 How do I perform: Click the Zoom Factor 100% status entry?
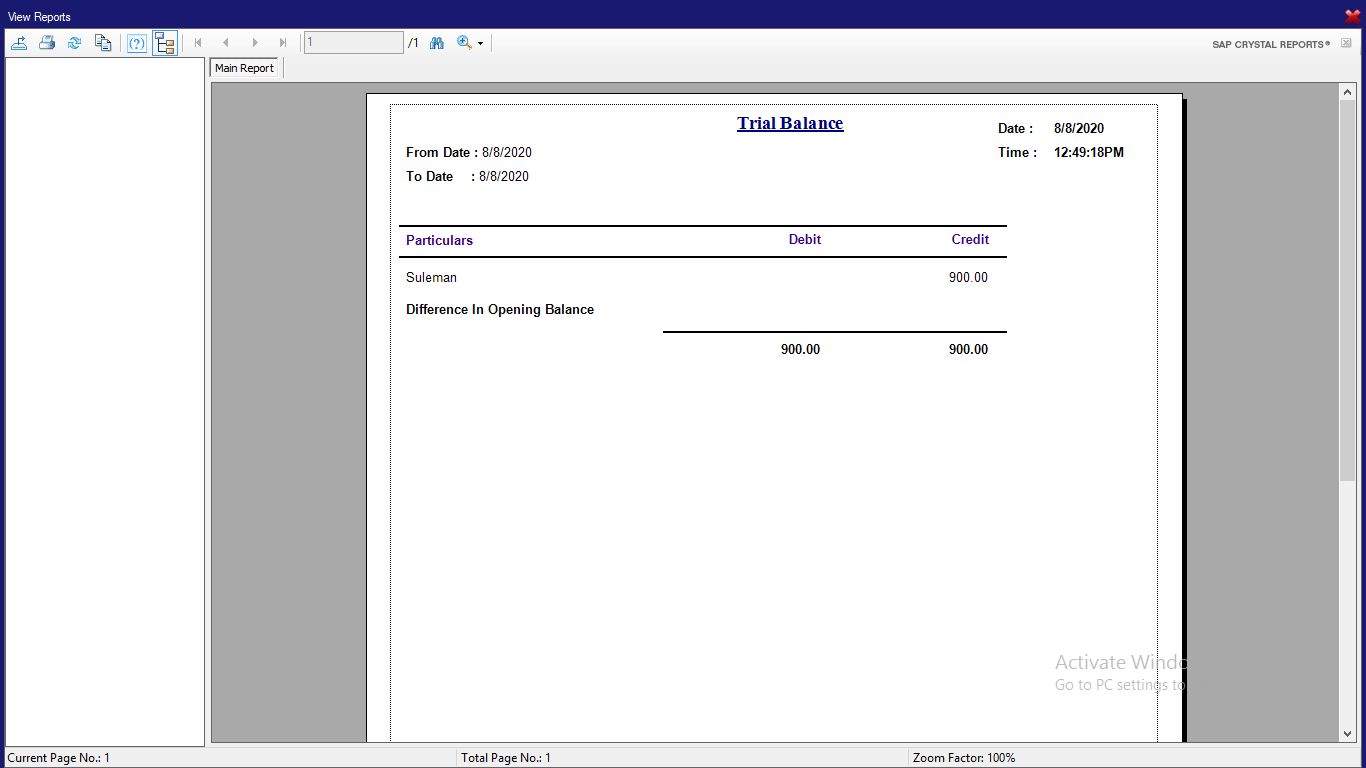tap(964, 758)
